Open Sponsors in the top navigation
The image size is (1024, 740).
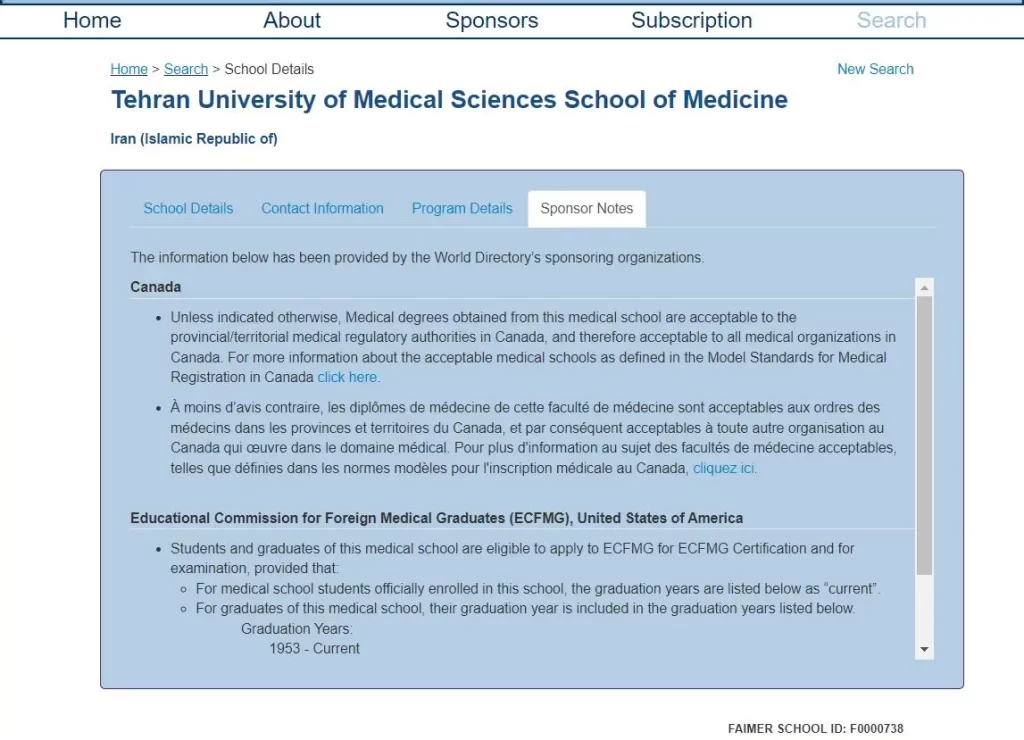pyautogui.click(x=491, y=20)
